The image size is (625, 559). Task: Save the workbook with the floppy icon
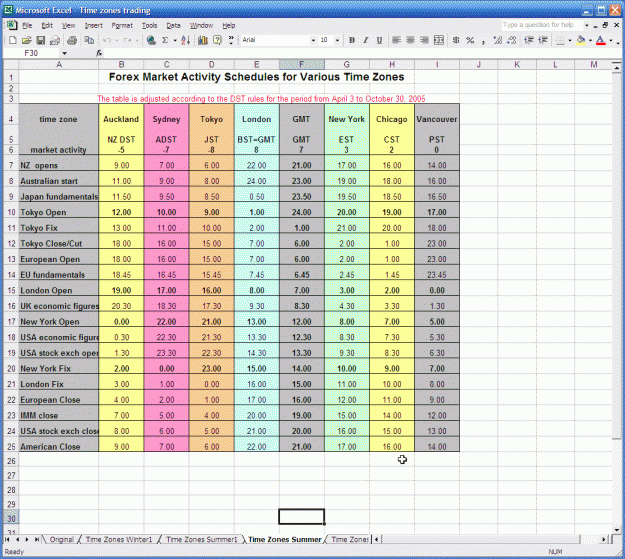tap(40, 40)
